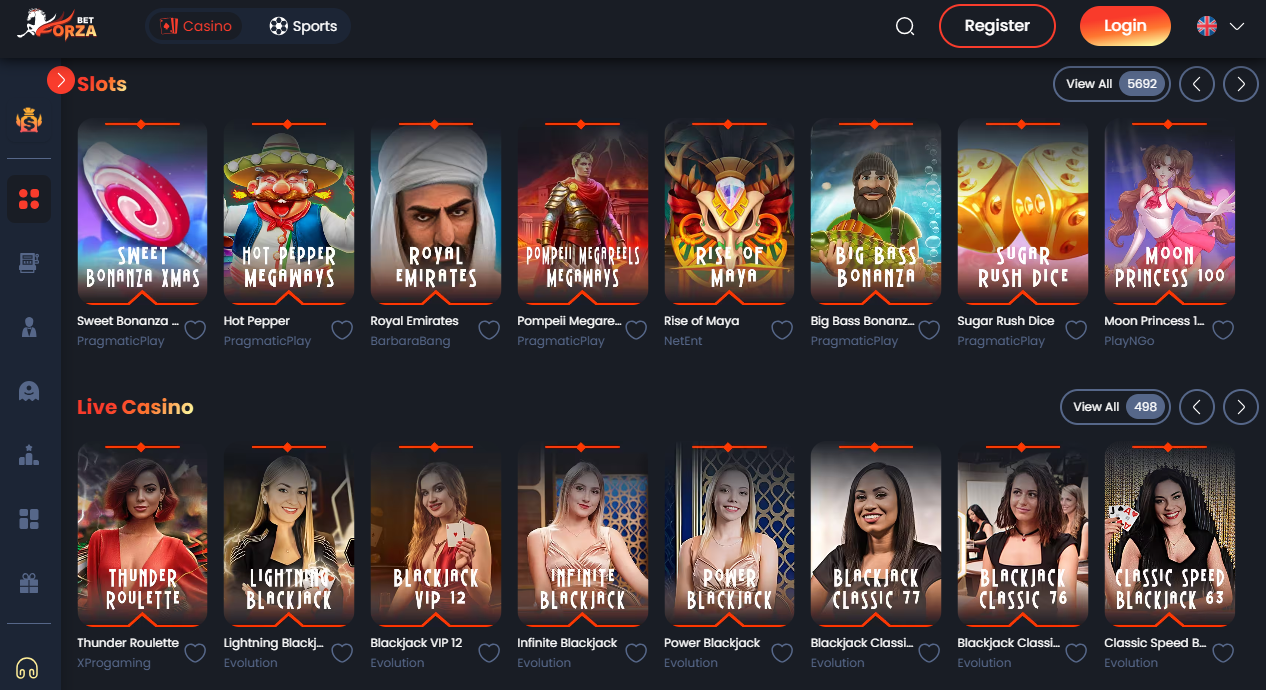Viewport: 1266px width, 690px height.
Task: Click the Register button
Action: [997, 26]
